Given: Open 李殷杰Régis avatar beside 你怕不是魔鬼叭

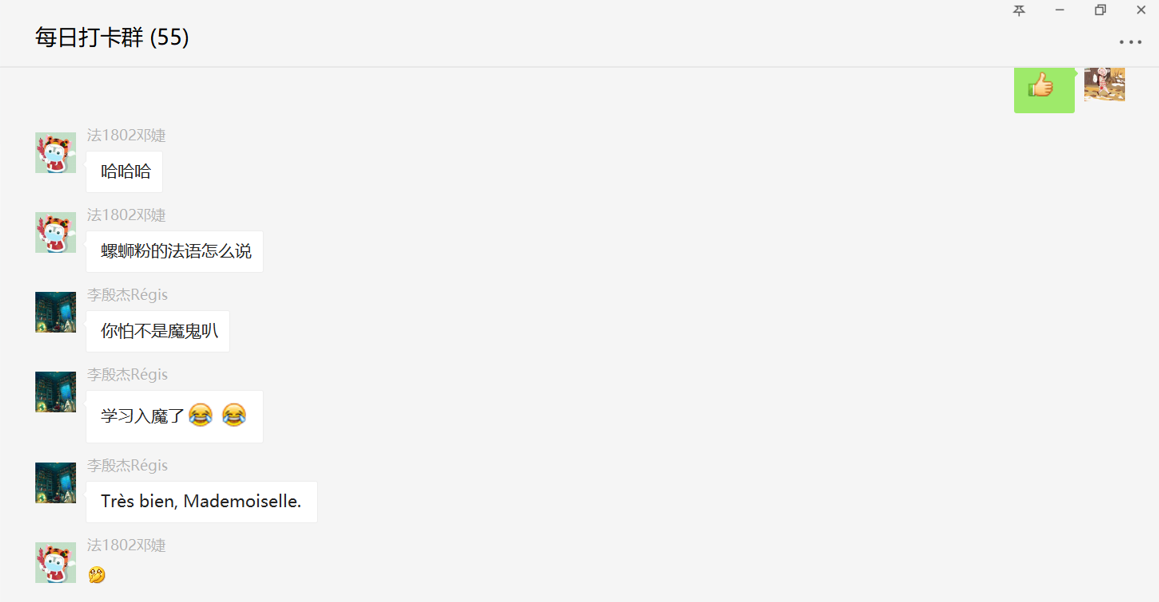Looking at the screenshot, I should point(55,312).
